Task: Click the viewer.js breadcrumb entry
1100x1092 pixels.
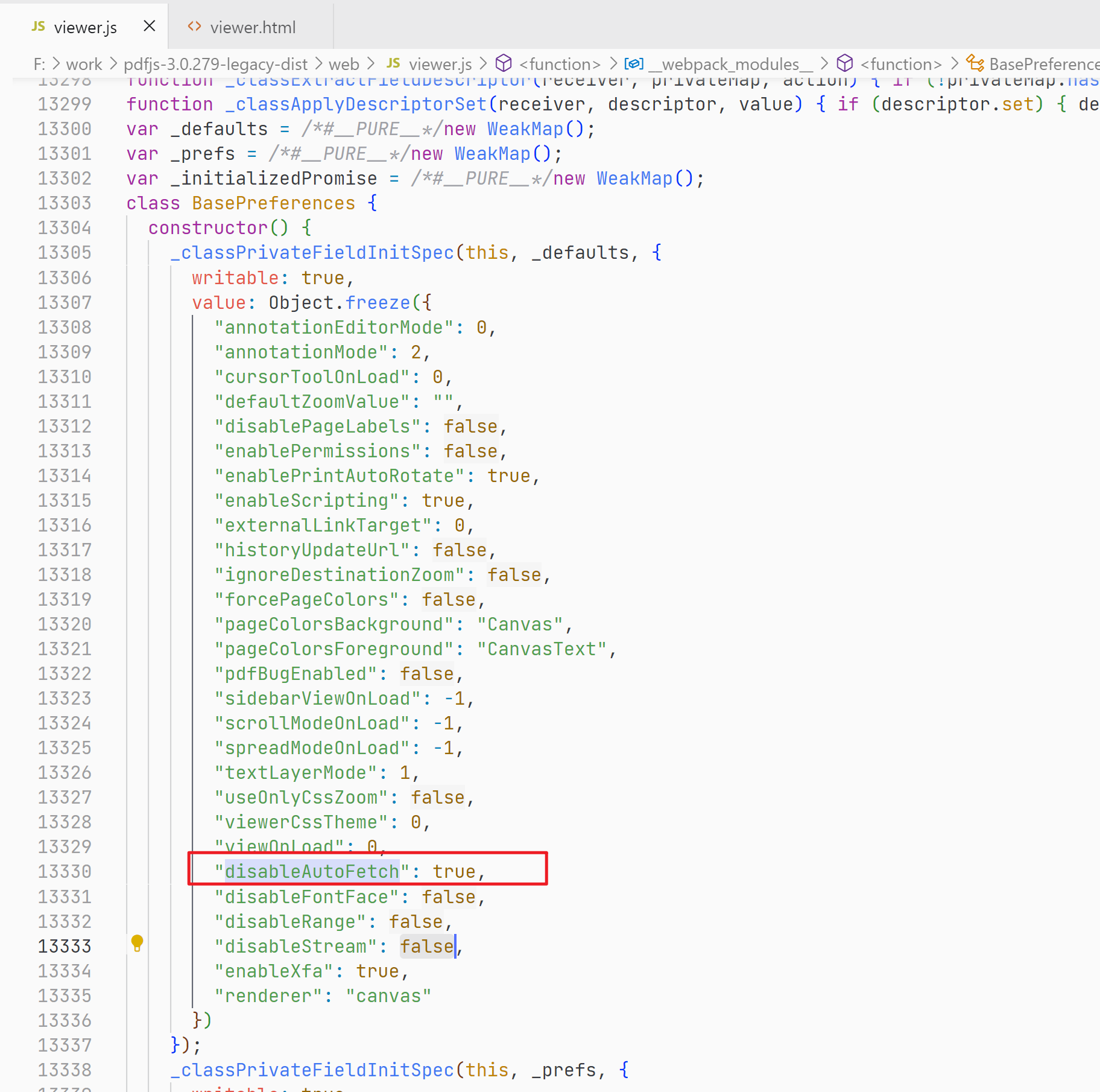Action: tap(440, 64)
